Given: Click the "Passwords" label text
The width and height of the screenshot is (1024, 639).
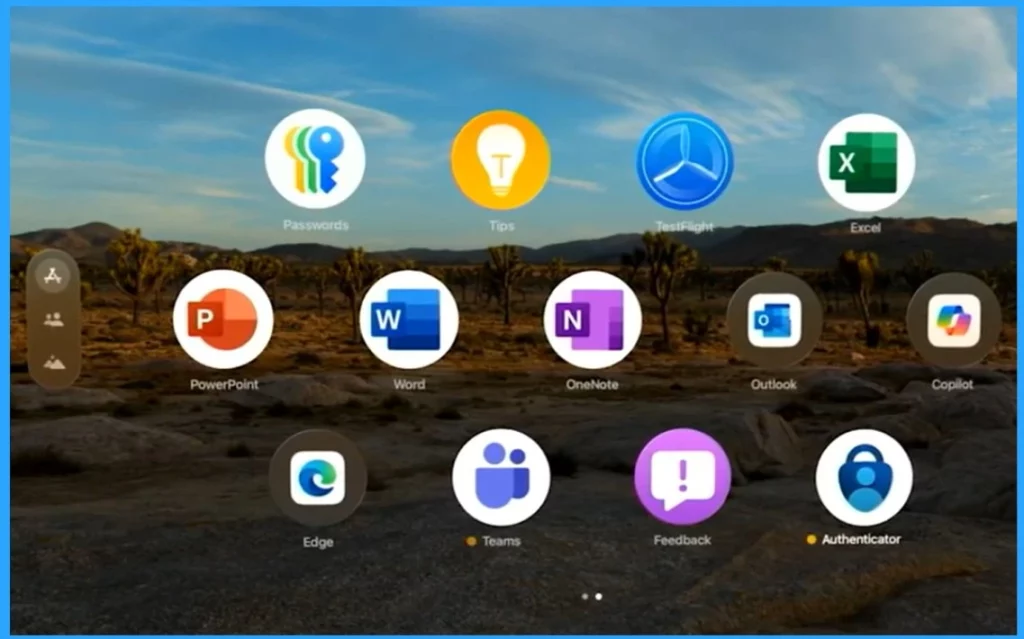Looking at the screenshot, I should pyautogui.click(x=316, y=225).
